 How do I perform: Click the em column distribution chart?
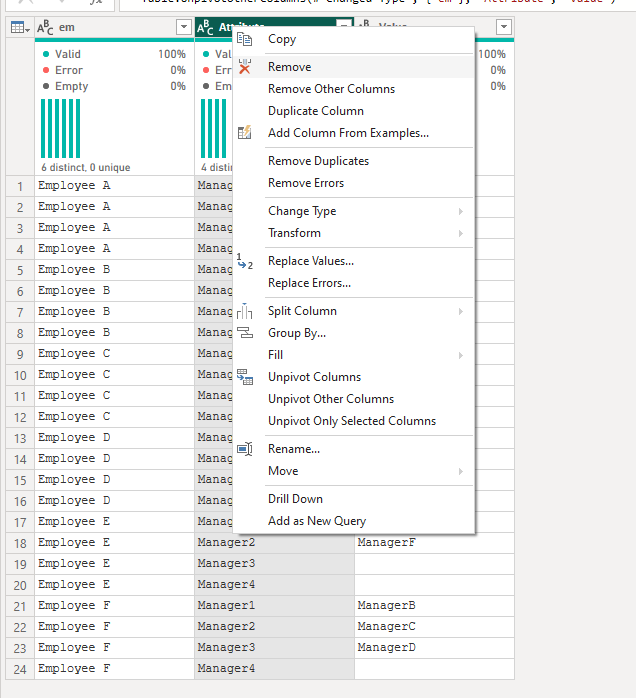pyautogui.click(x=61, y=128)
